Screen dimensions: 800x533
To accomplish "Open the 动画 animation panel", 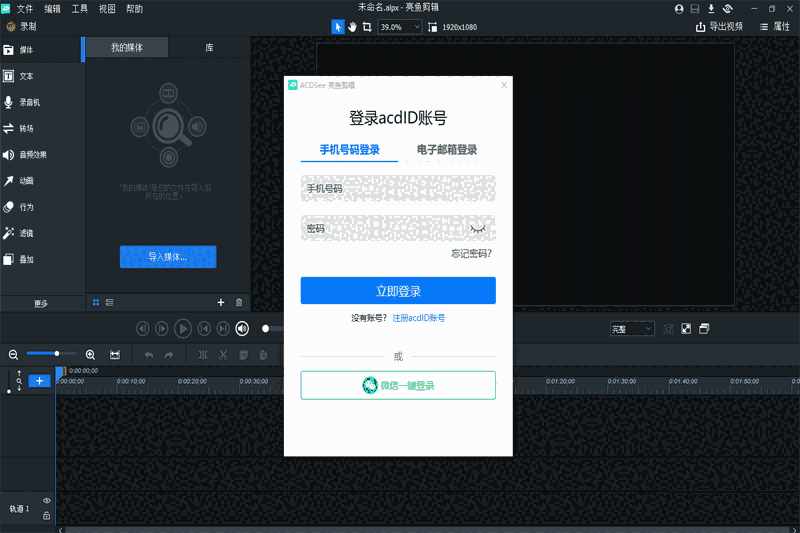I will [42, 181].
